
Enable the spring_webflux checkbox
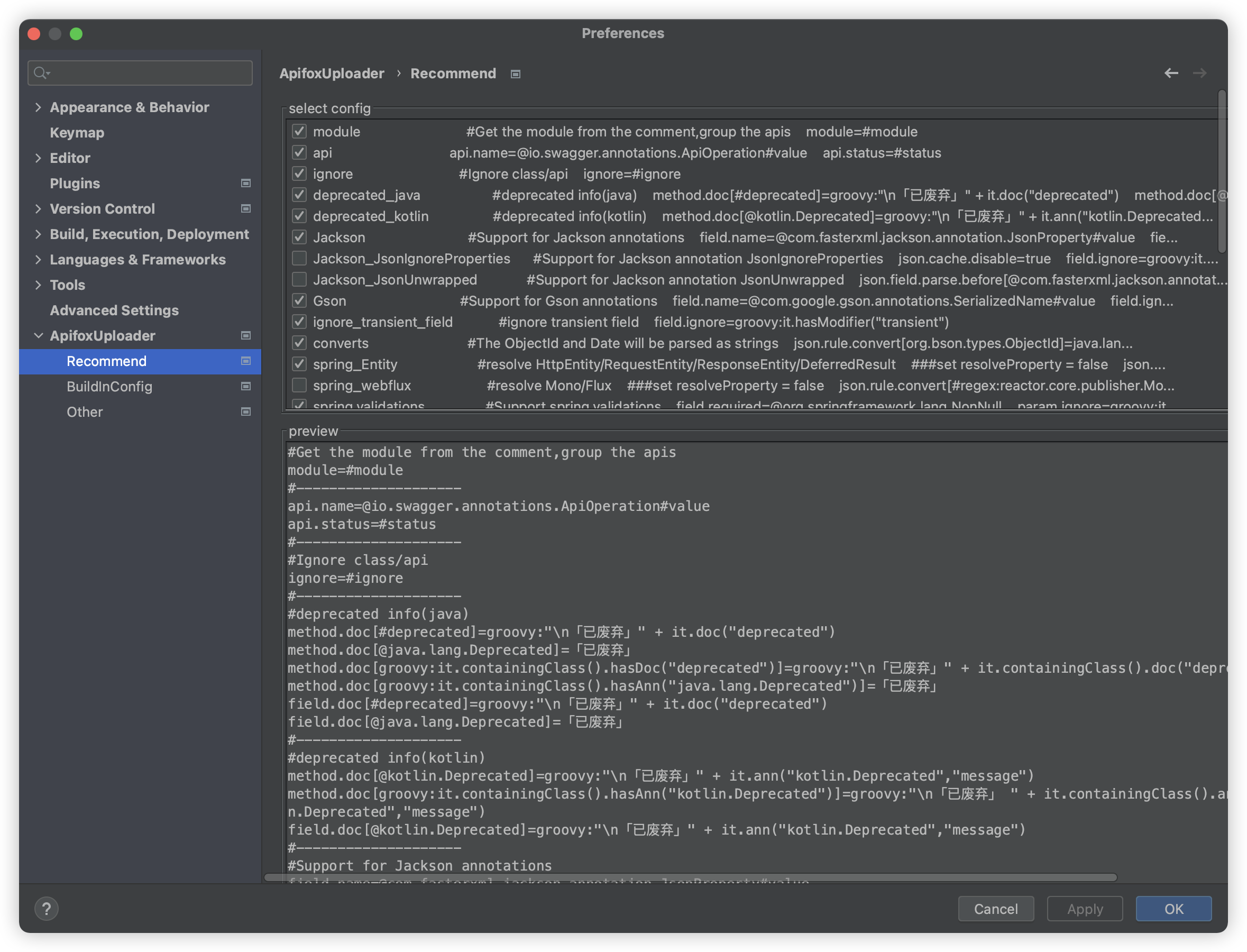click(x=299, y=386)
